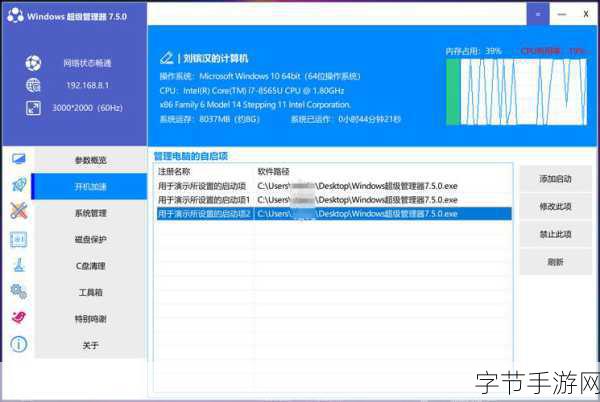
Task: Click the monitor icon beside 参数概览
Action: click(18, 159)
